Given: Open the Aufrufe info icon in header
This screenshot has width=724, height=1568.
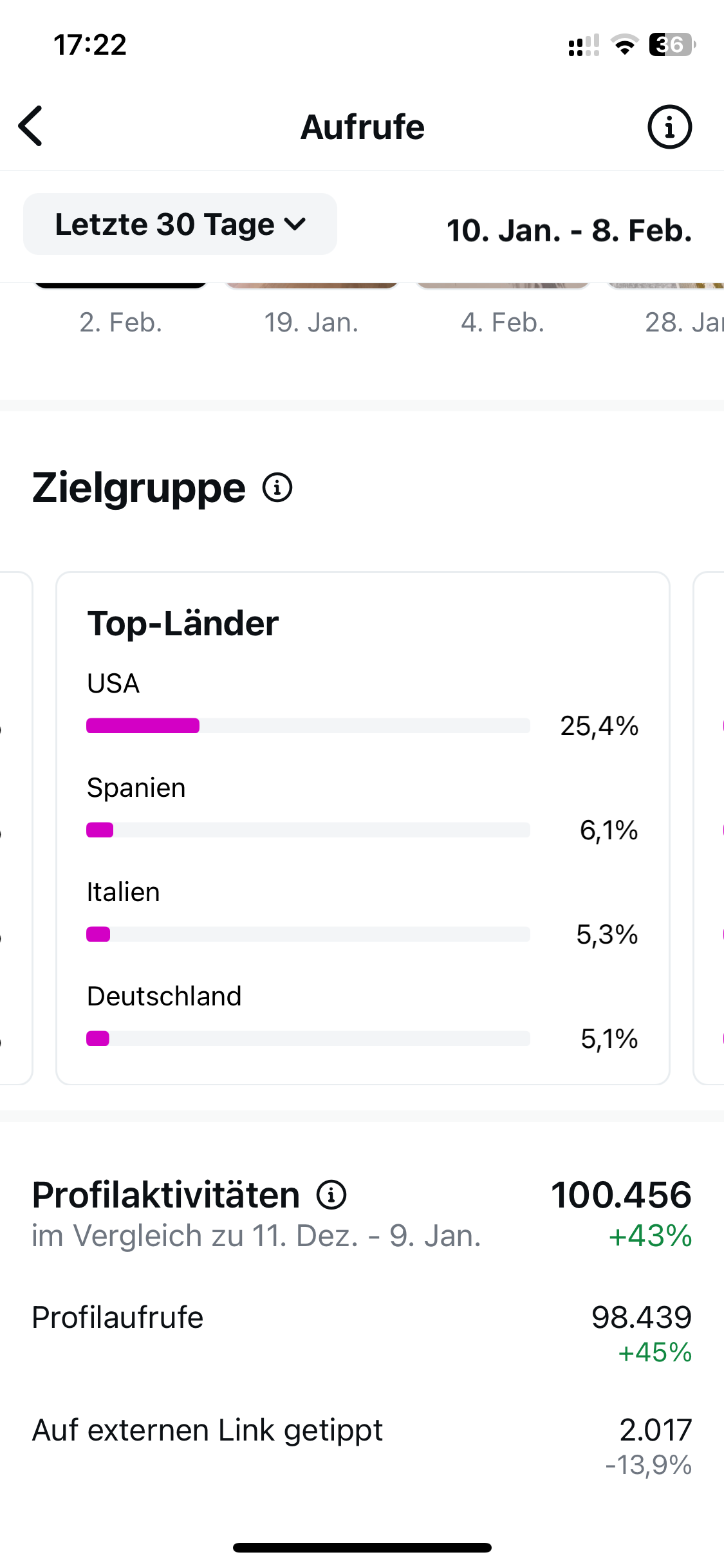Looking at the screenshot, I should point(669,127).
